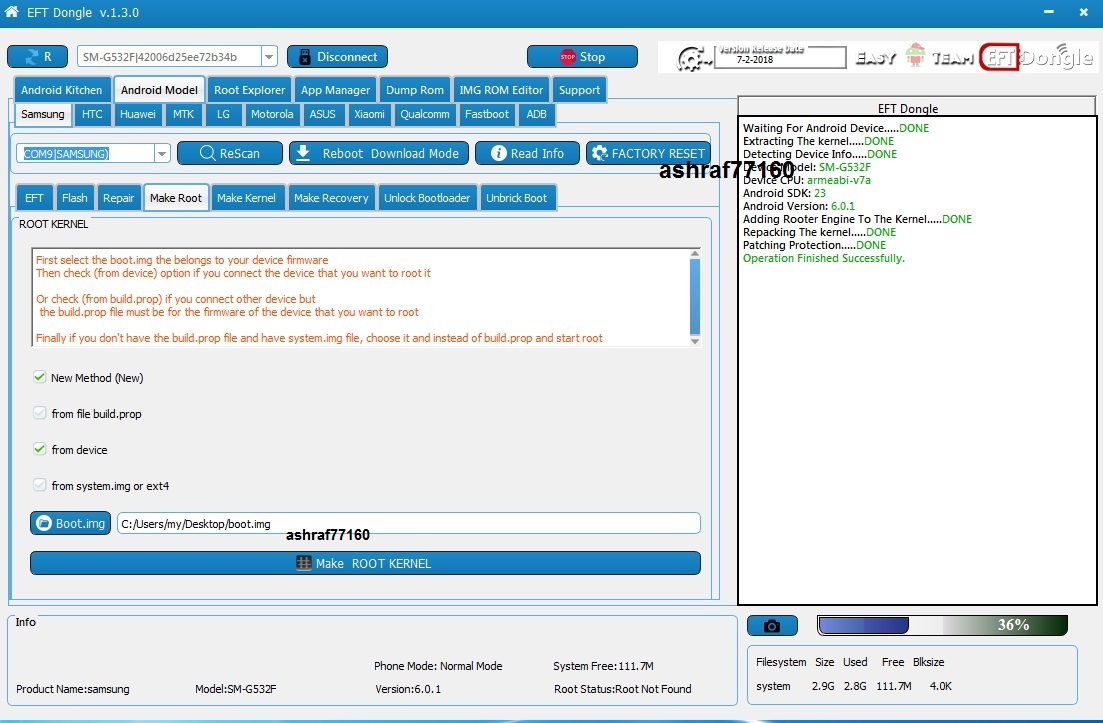The height and width of the screenshot is (723, 1103).
Task: Click Make ROOT KERNEL button
Action: tap(365, 563)
